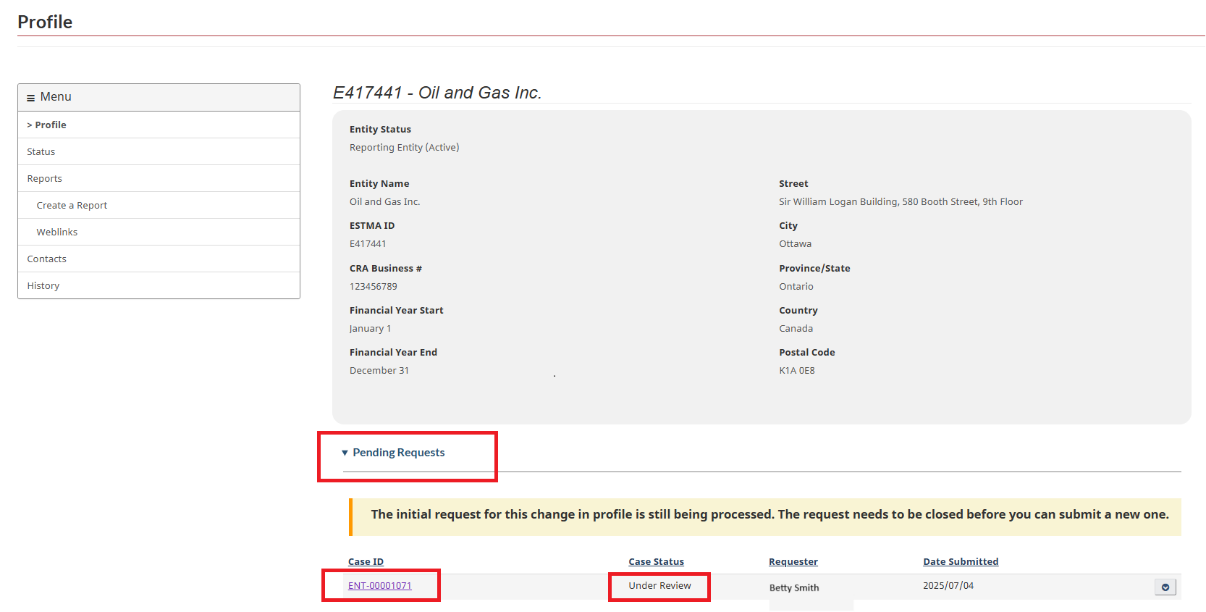Open the Status page from the menu
This screenshot has width=1206, height=612.
[x=39, y=151]
